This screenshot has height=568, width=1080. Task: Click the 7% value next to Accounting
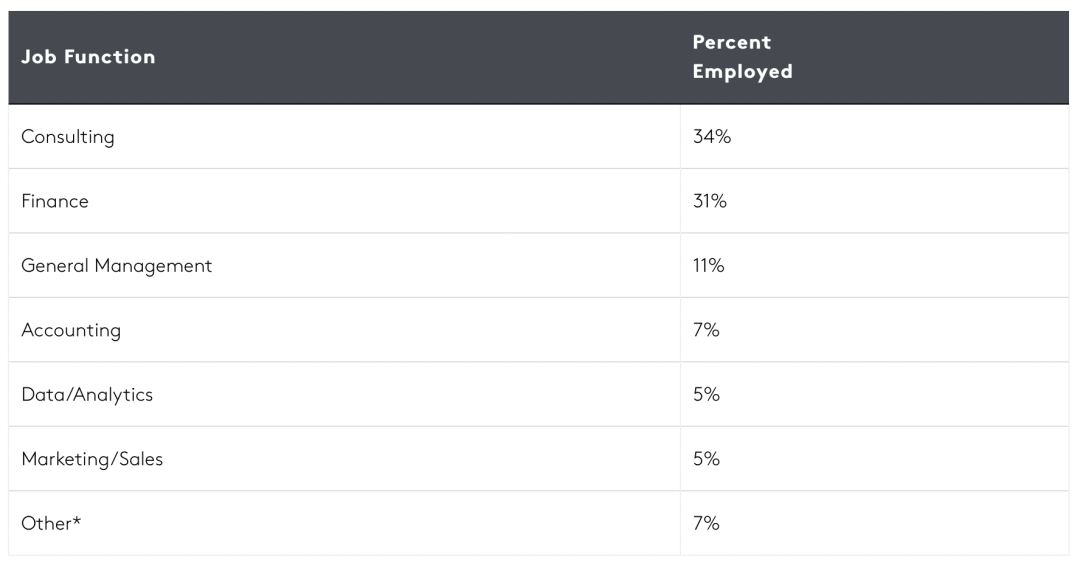[x=706, y=330]
